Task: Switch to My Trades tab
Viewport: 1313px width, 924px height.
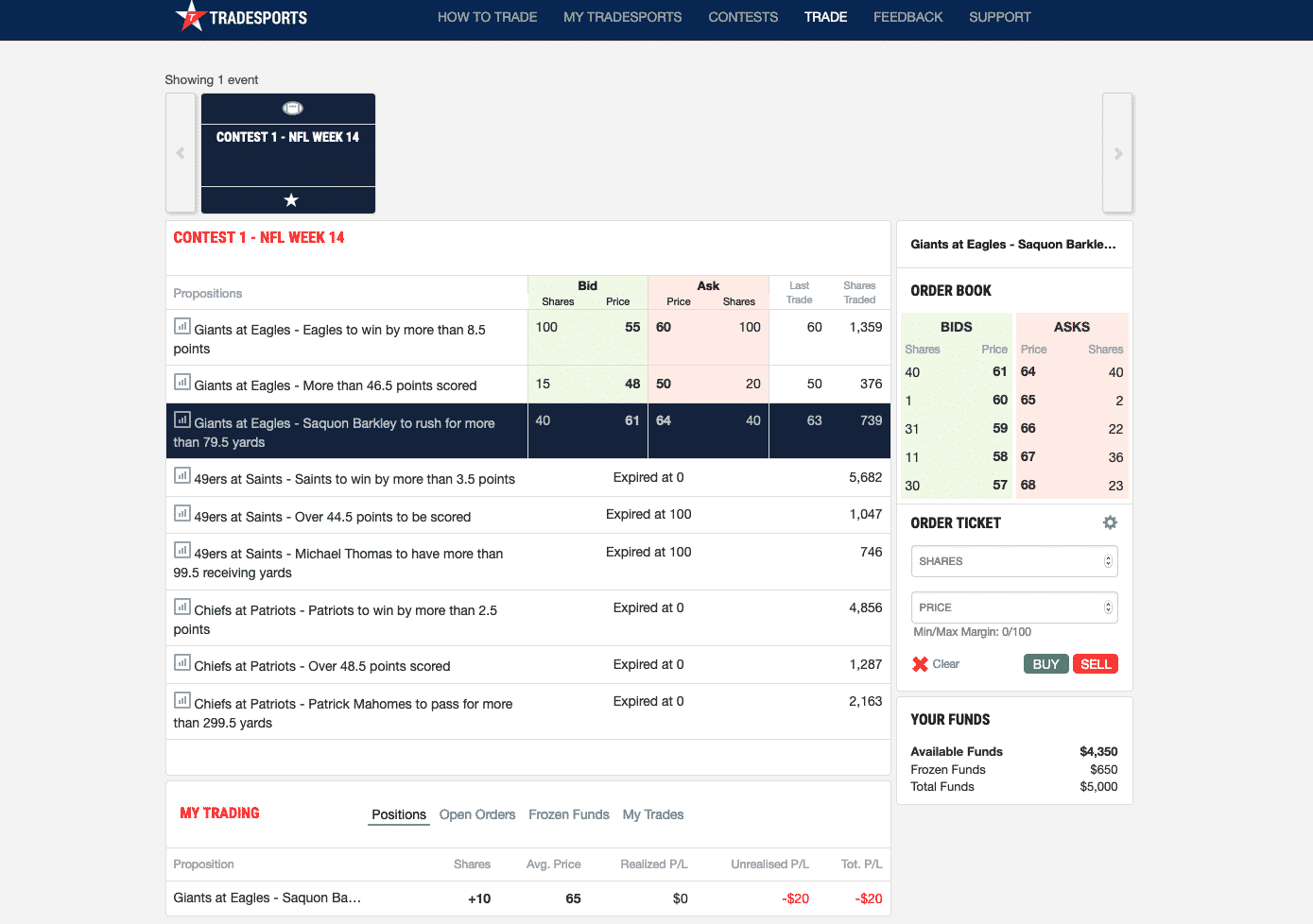Action: tap(653, 814)
